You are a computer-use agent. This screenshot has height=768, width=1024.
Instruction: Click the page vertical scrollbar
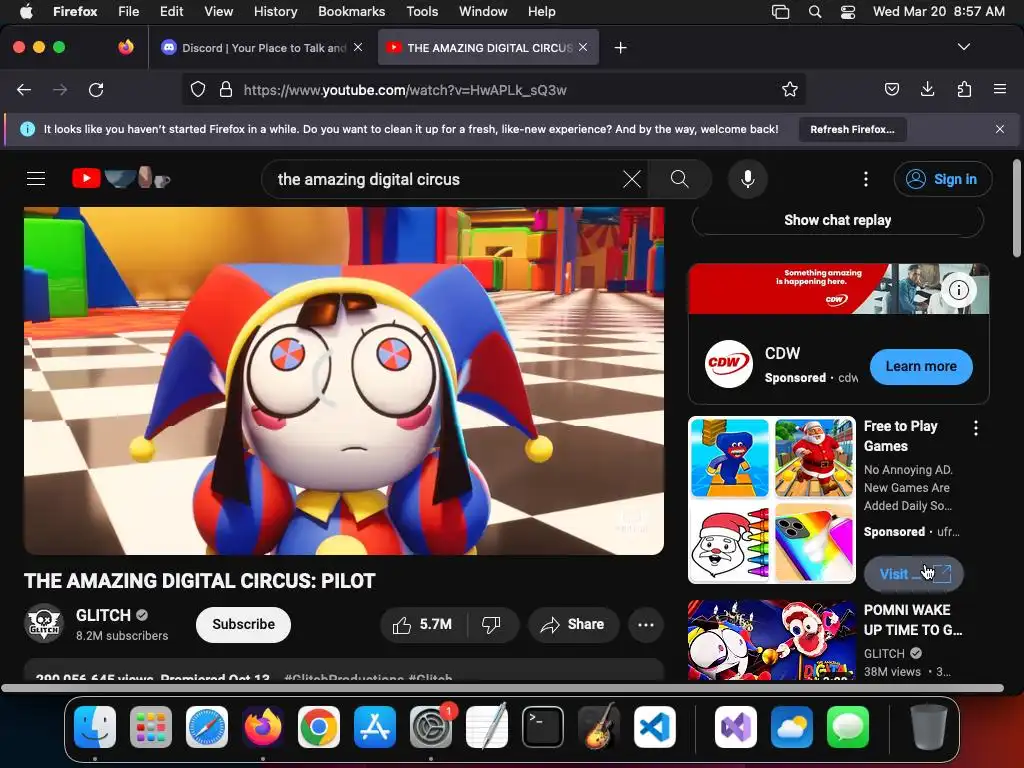point(1017,209)
